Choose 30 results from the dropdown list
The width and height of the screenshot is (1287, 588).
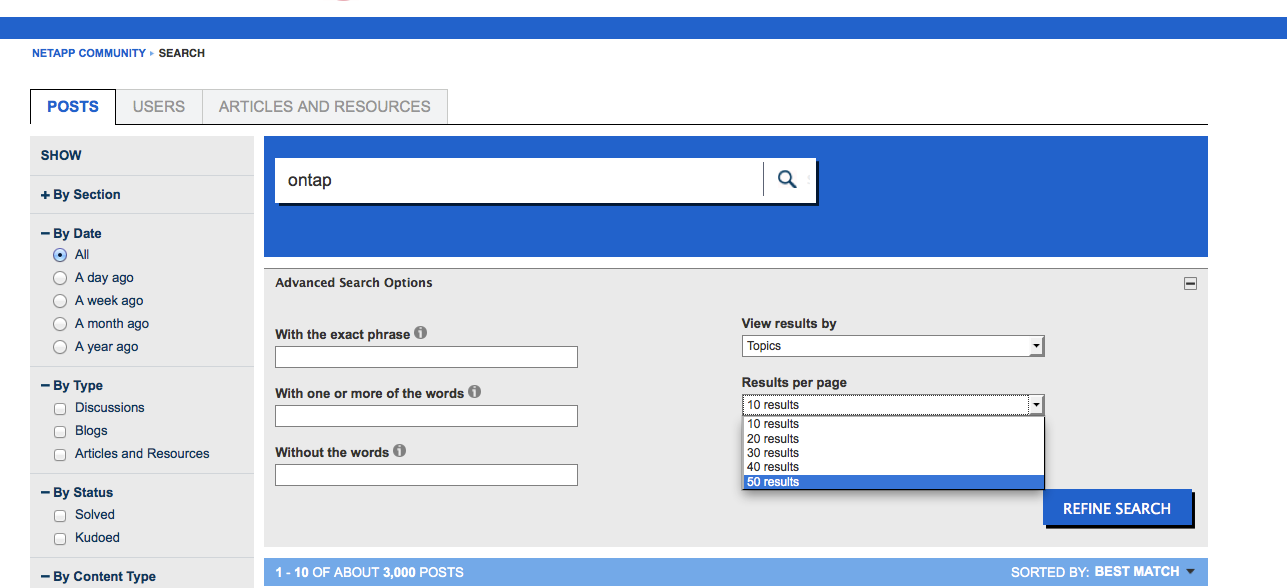pyautogui.click(x=893, y=453)
